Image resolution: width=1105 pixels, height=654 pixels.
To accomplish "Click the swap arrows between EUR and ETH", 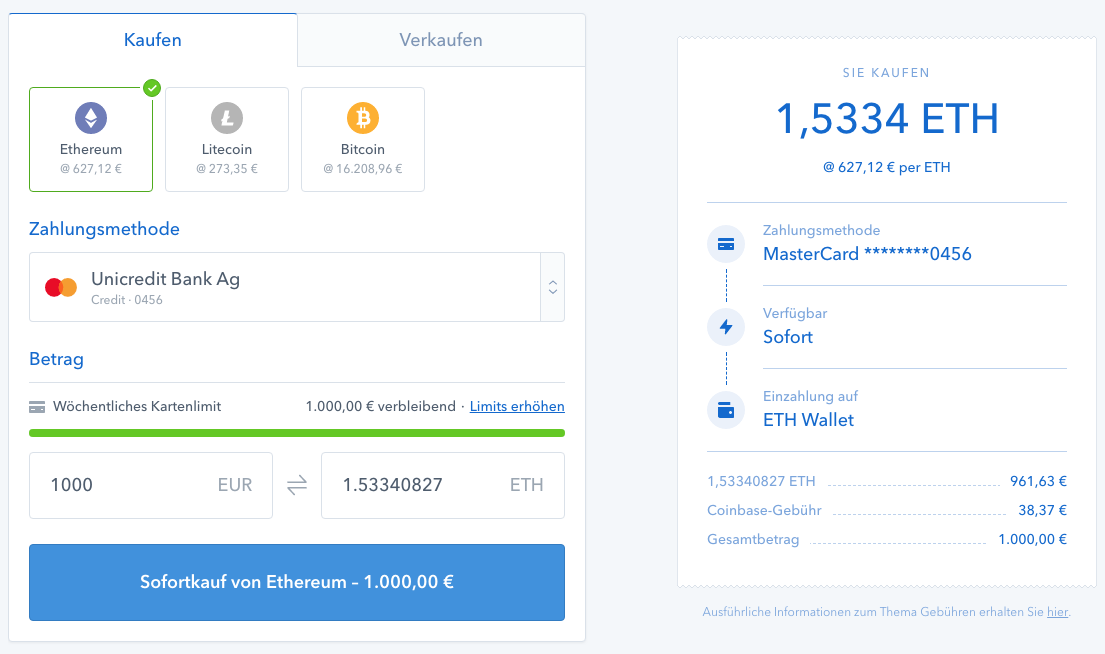I will coord(296,485).
